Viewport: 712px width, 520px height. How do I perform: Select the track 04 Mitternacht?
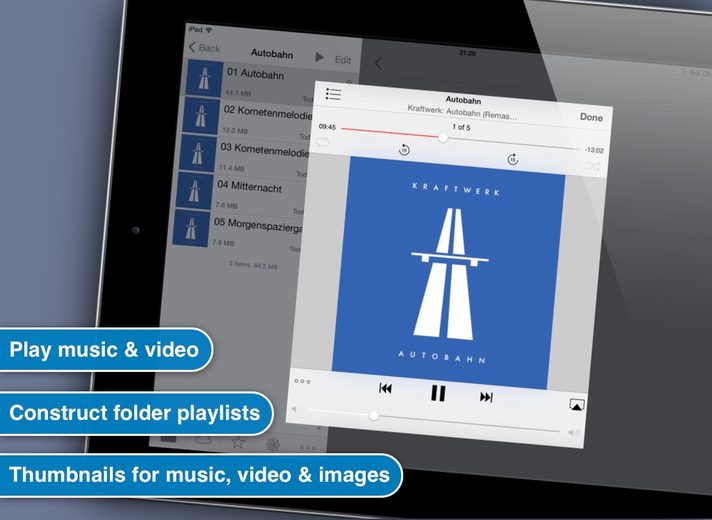(241, 193)
